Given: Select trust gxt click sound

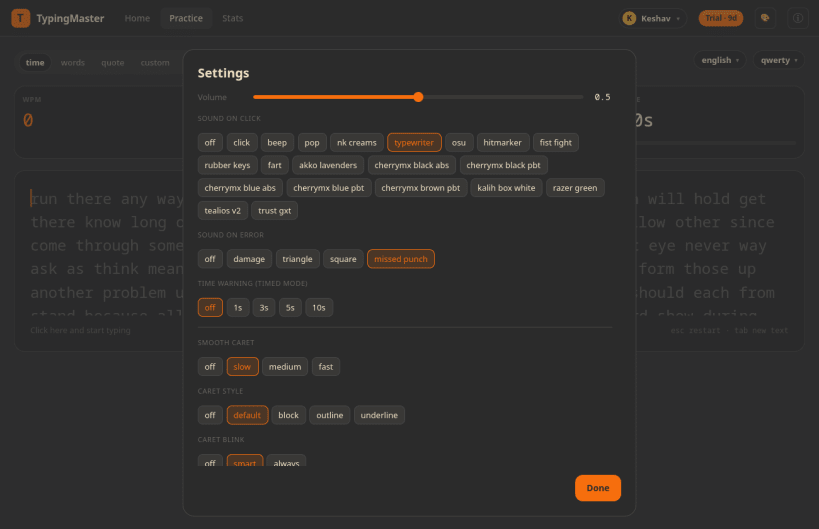Looking at the screenshot, I should click(x=275, y=210).
